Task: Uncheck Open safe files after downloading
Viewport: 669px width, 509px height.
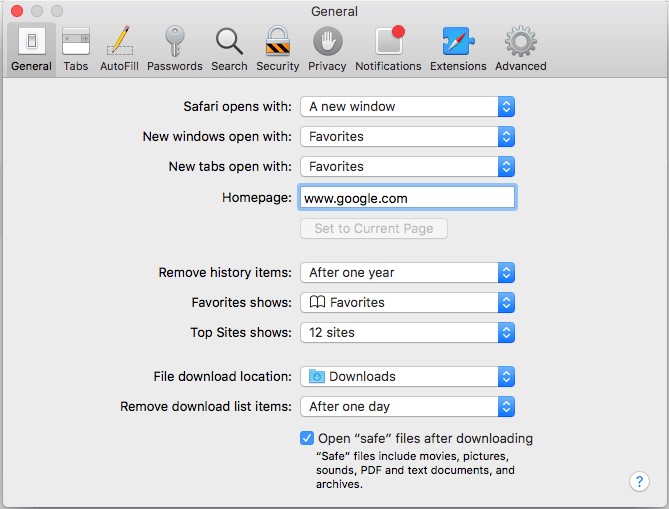Action: [307, 438]
